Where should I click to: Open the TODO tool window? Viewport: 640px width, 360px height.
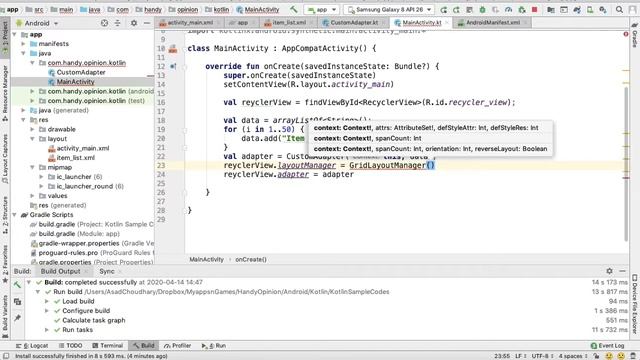[x=70, y=346]
